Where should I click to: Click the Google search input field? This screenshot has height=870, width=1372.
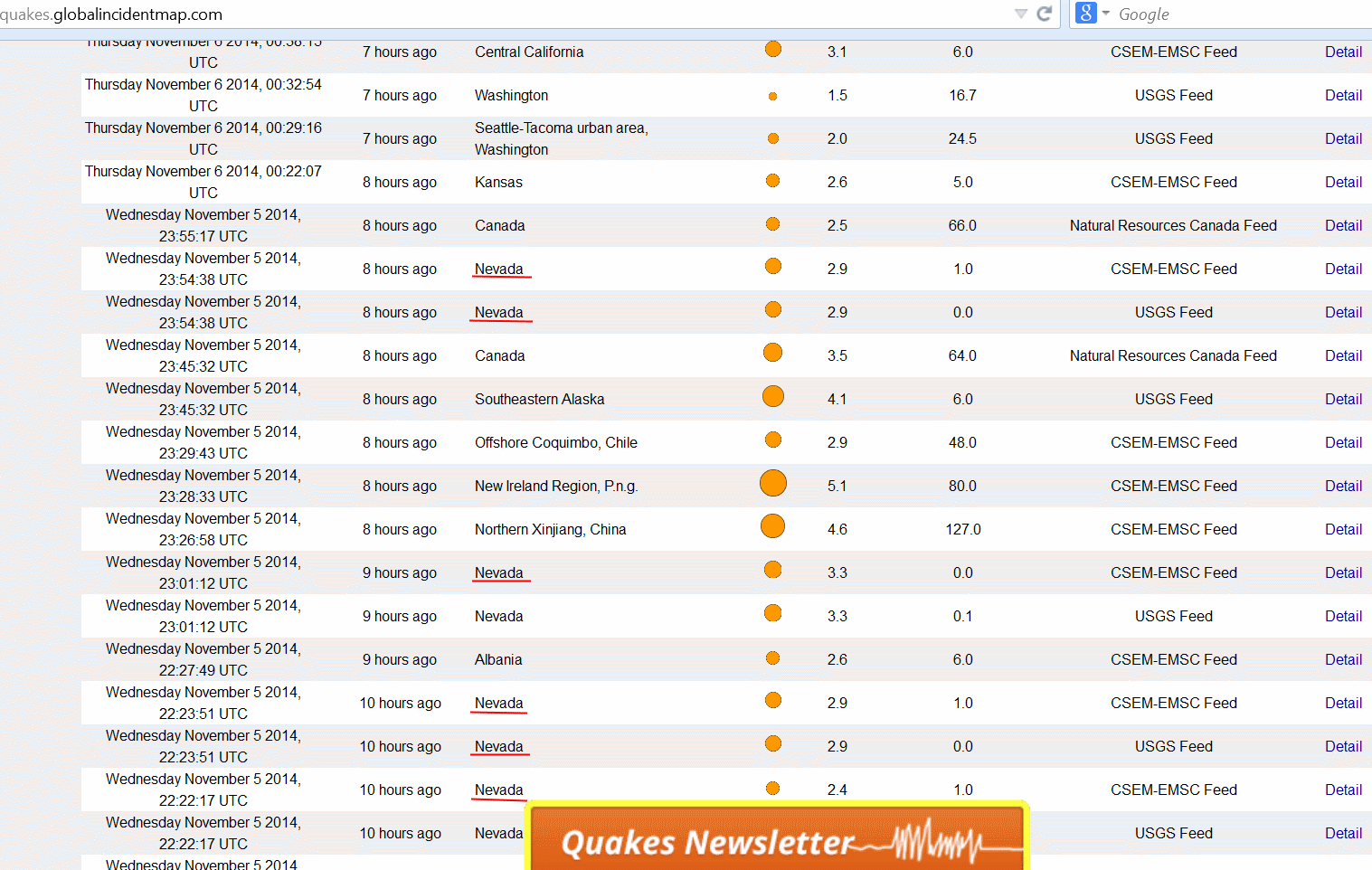[1244, 14]
